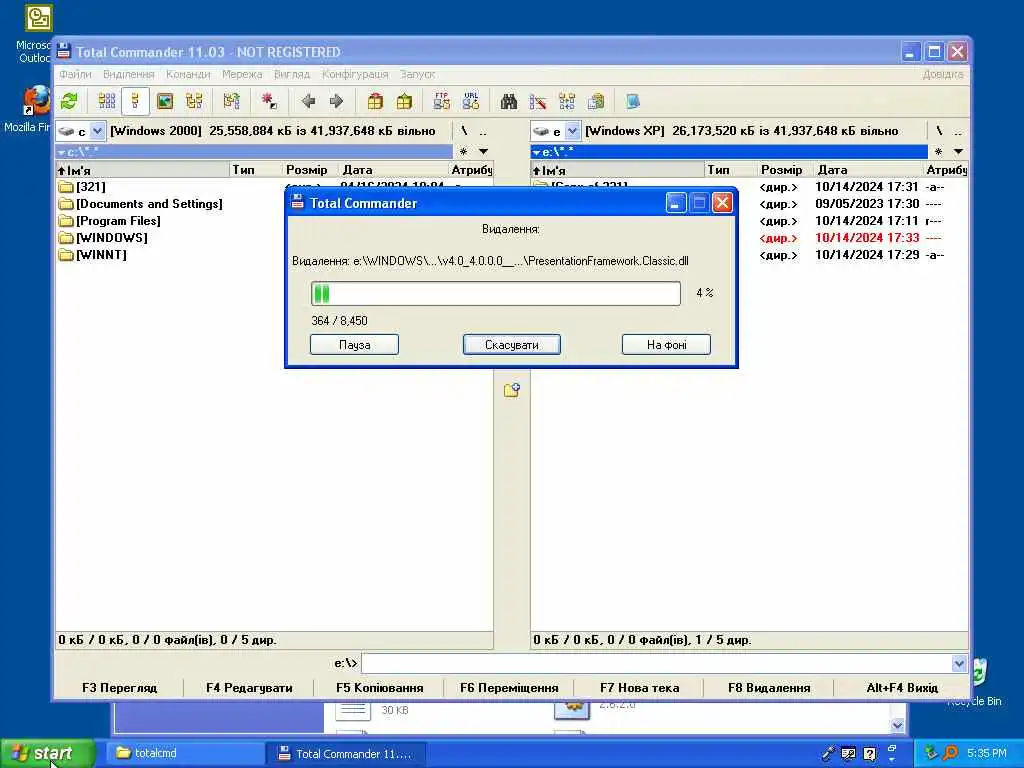Select [Documents and Settings] folder
This screenshot has height=768, width=1024.
coord(140,204)
